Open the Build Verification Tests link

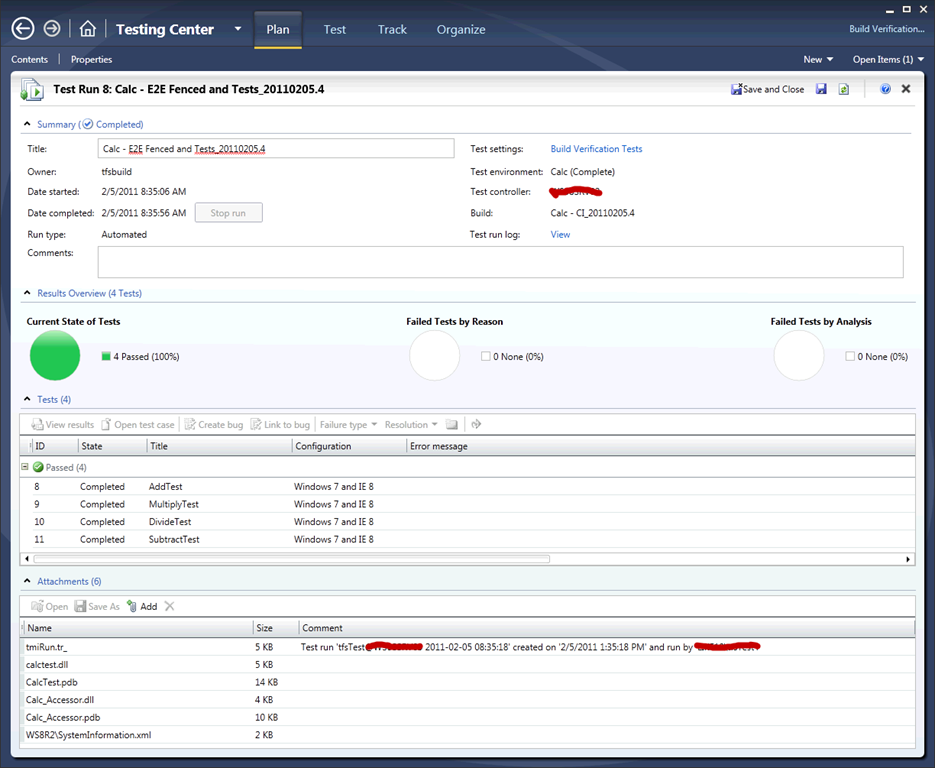[596, 149]
